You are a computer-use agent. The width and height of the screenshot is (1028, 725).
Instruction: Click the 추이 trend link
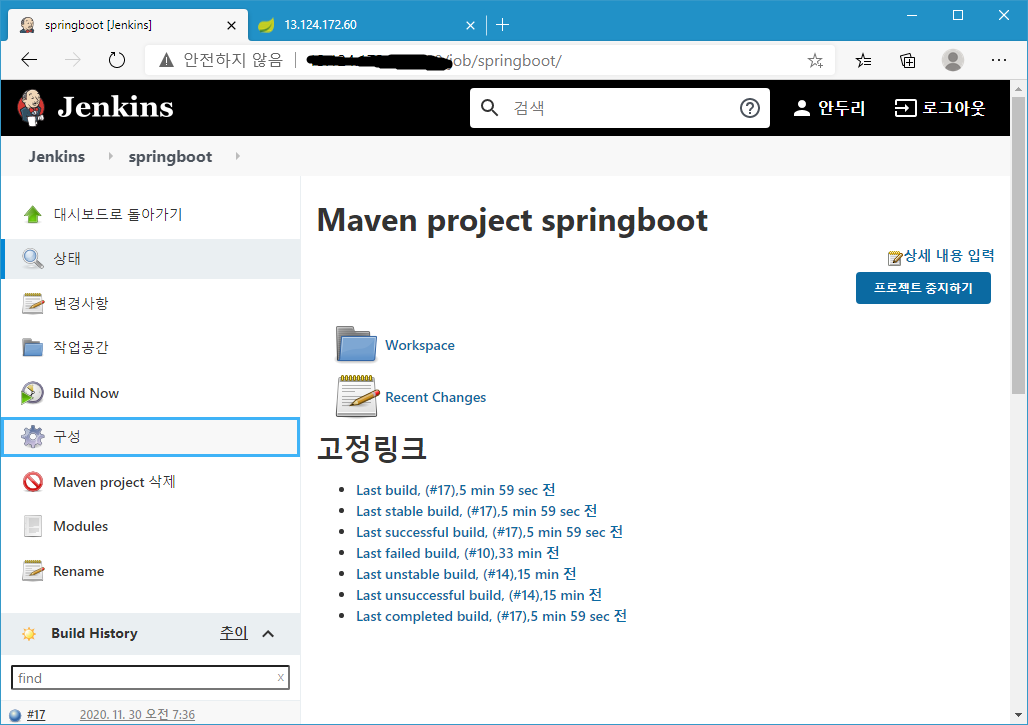pos(233,633)
